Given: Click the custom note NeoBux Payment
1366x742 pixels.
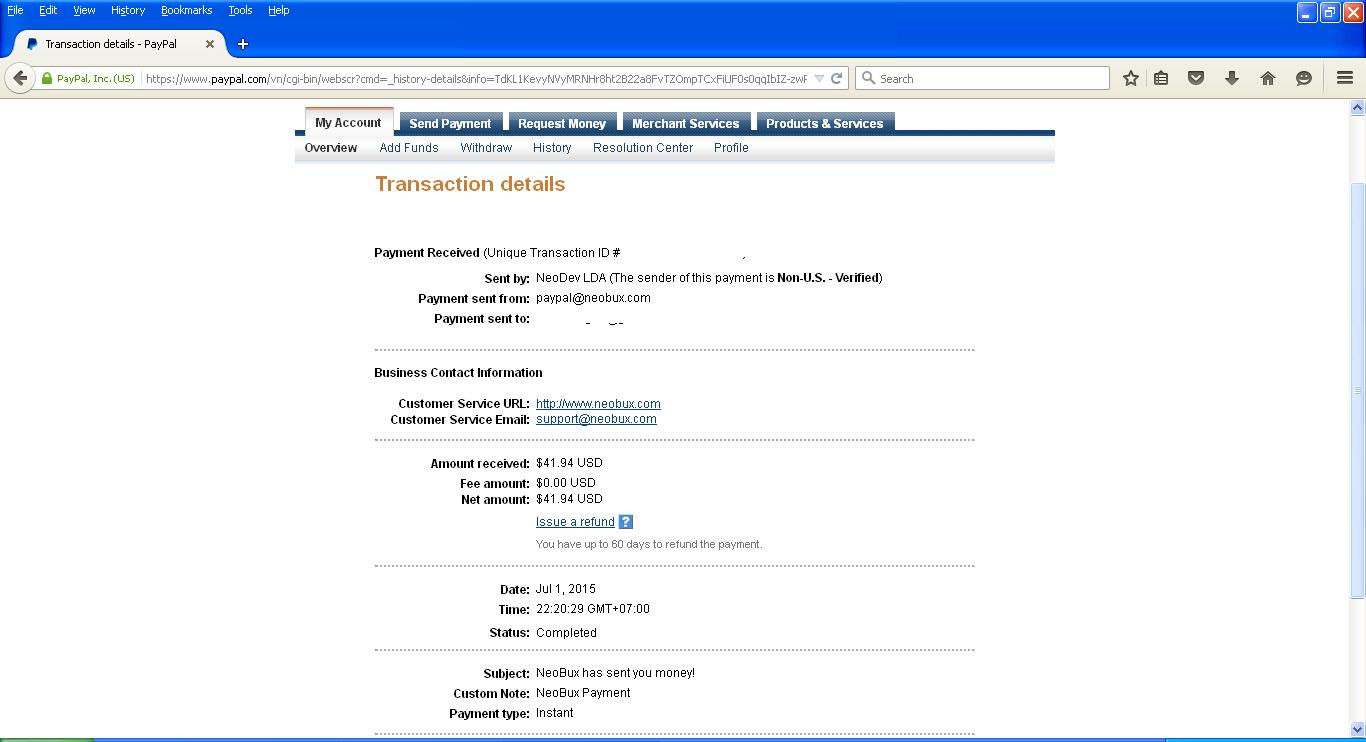Looking at the screenshot, I should click(583, 693).
